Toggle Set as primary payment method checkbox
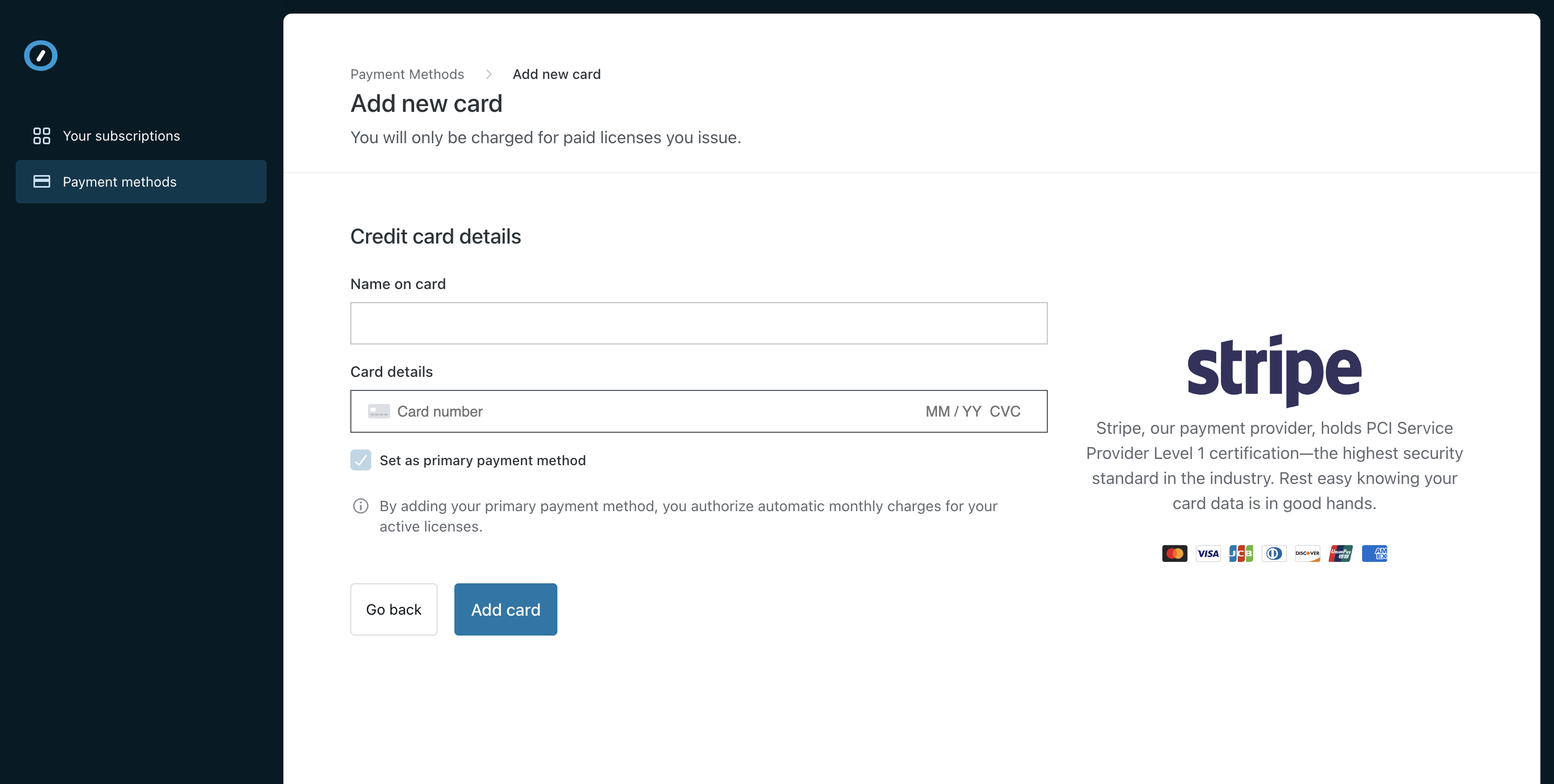Viewport: 1554px width, 784px height. (361, 460)
